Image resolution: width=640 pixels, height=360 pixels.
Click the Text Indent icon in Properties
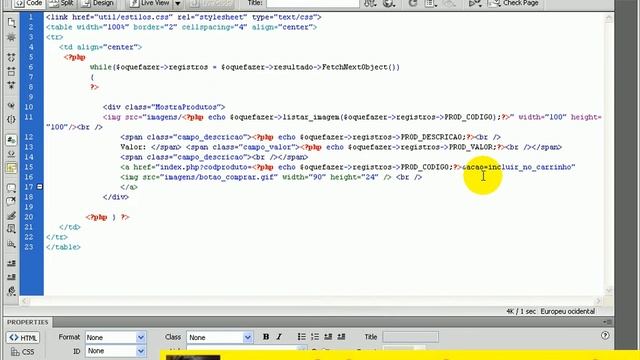[x=341, y=337]
